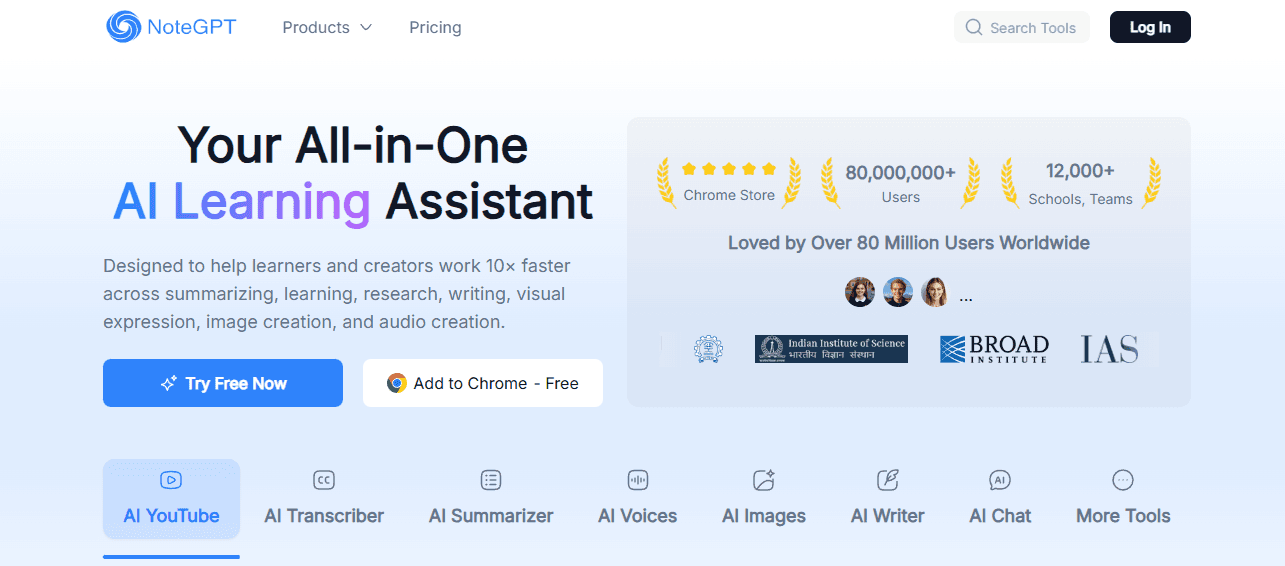The height and width of the screenshot is (566, 1285).
Task: Click the AI Images picture icon
Action: [x=764, y=481]
